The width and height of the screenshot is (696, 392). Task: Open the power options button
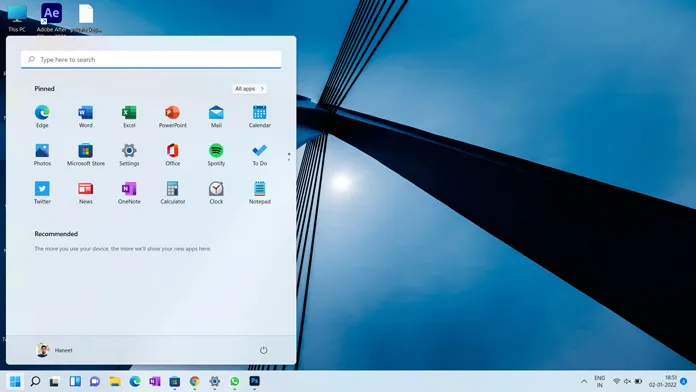point(263,350)
